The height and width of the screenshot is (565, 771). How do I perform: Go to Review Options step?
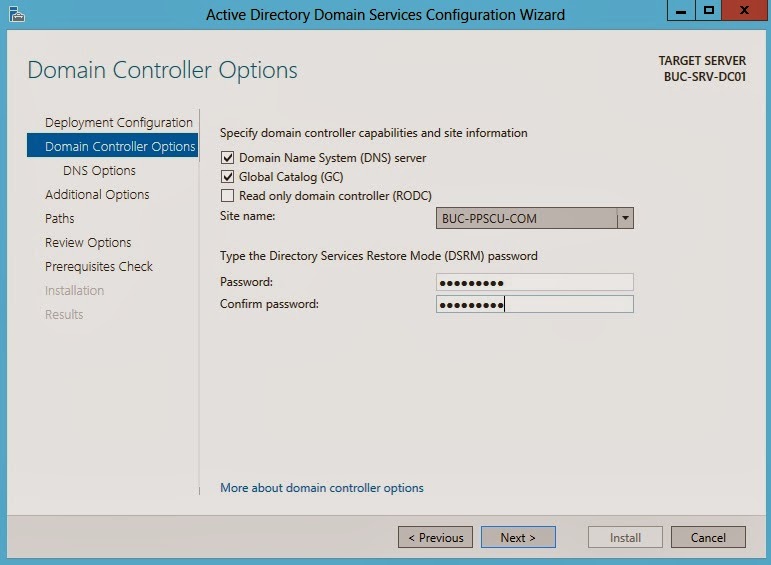88,242
